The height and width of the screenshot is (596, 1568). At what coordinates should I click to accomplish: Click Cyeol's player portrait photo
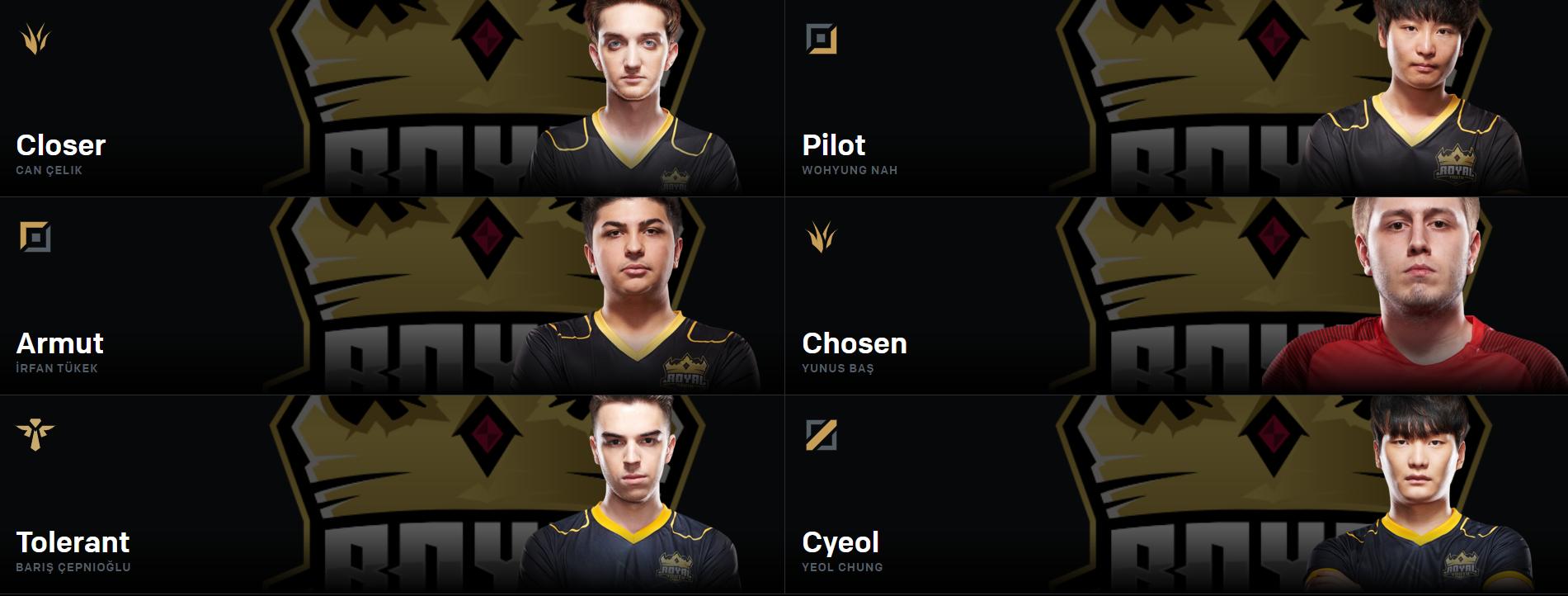pyautogui.click(x=1415, y=494)
